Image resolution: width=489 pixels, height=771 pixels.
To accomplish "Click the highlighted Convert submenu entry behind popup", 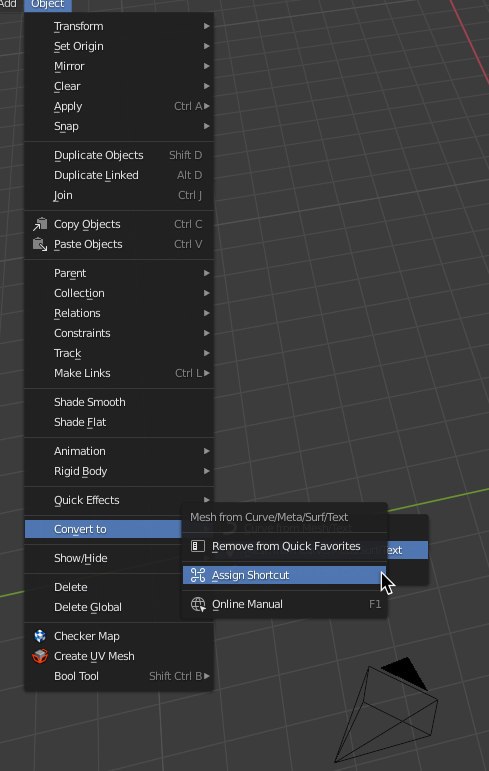I will (x=407, y=550).
